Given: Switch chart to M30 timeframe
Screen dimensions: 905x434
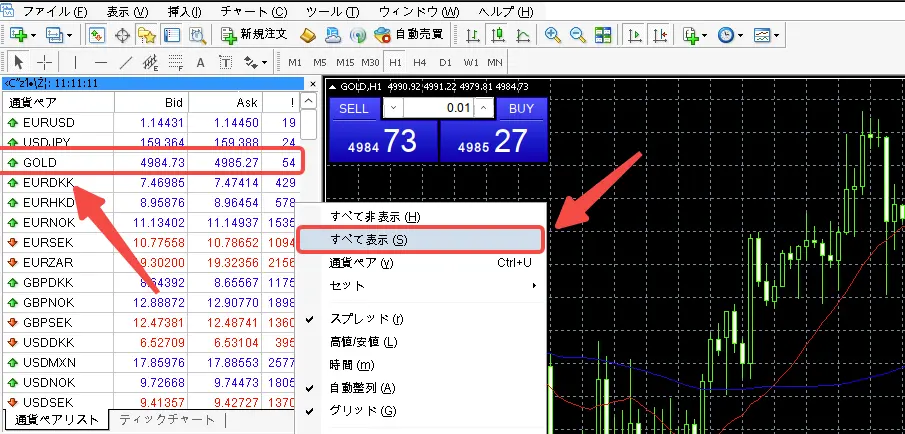Looking at the screenshot, I should [370, 62].
